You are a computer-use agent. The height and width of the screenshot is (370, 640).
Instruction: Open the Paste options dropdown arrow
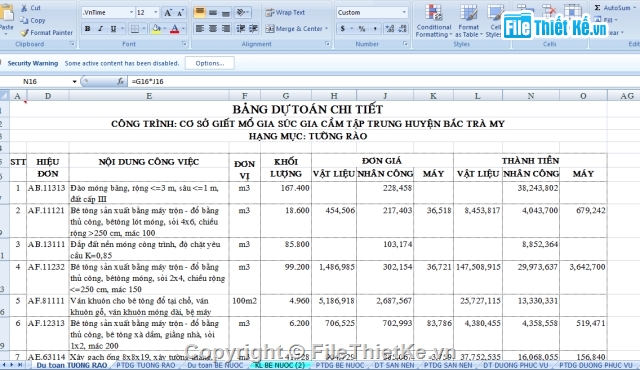[6, 34]
